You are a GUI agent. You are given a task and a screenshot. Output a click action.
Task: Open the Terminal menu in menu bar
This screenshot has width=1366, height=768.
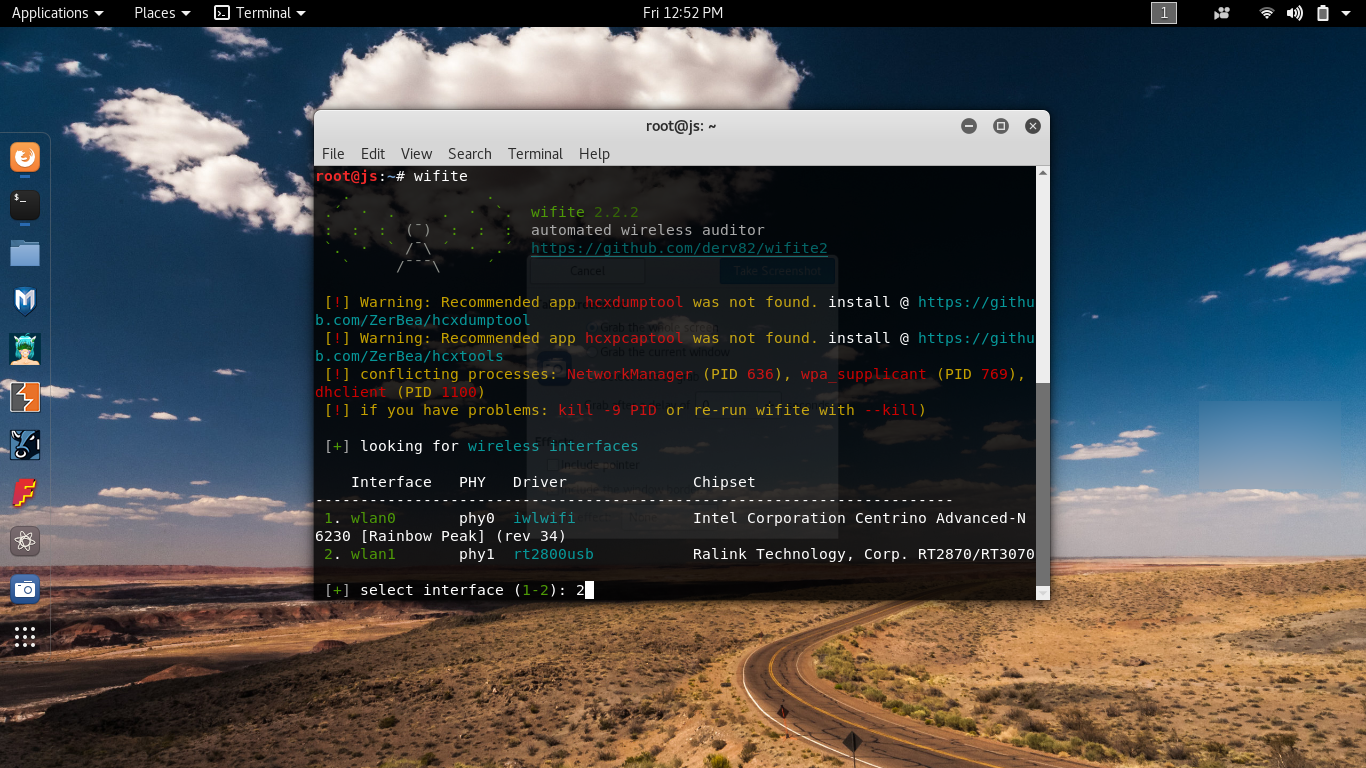[x=535, y=154]
